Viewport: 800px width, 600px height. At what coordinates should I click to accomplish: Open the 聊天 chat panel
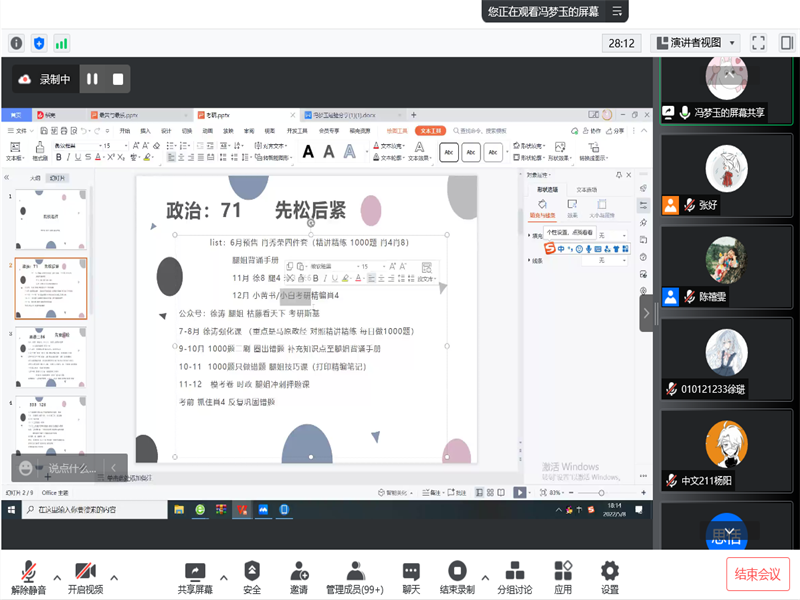(411, 577)
